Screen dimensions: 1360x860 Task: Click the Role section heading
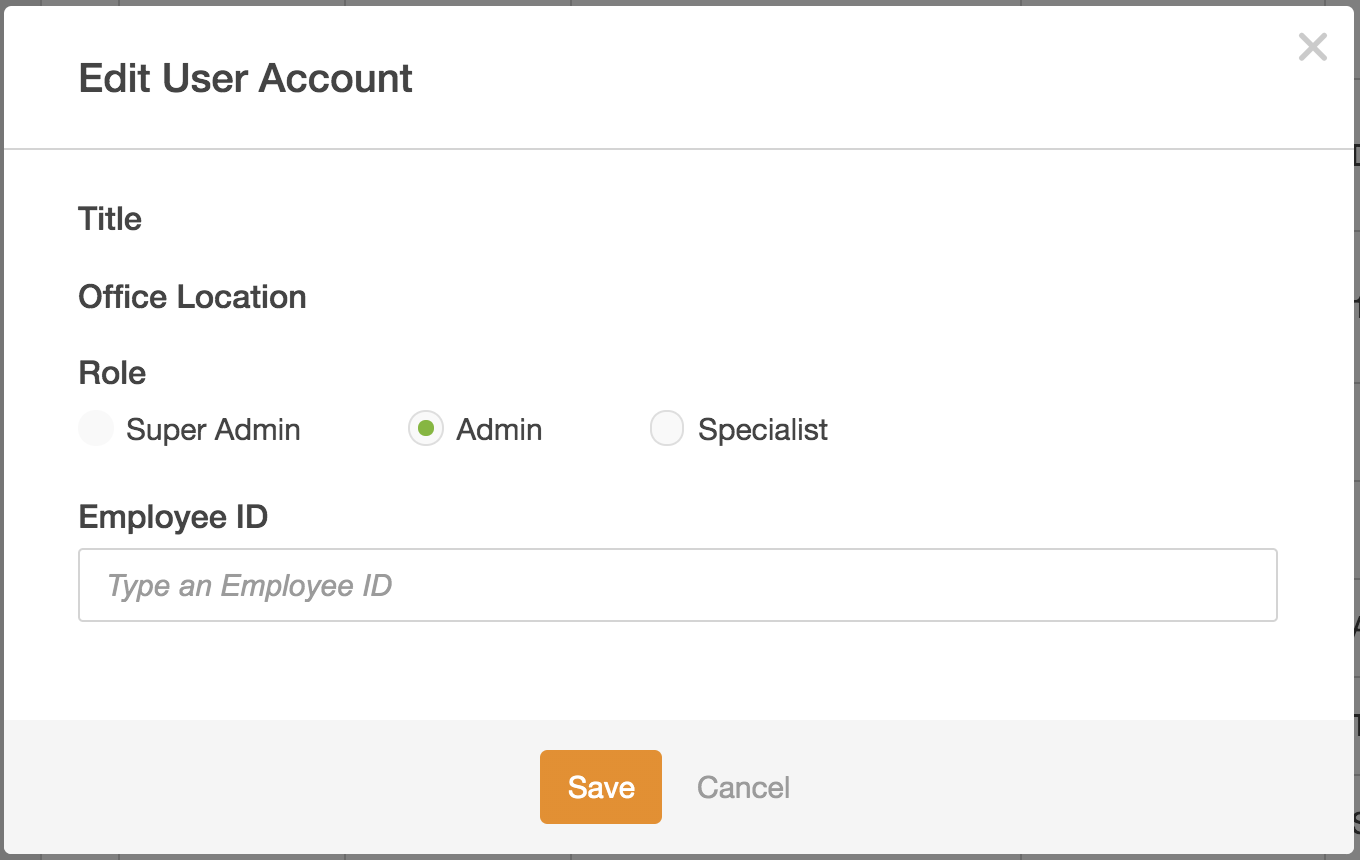coord(112,373)
